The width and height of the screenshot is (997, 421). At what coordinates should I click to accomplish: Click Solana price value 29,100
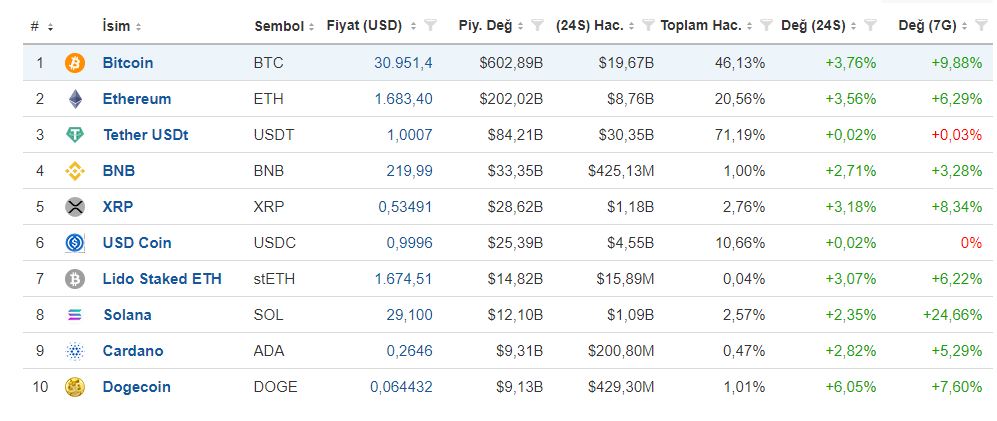pos(409,315)
